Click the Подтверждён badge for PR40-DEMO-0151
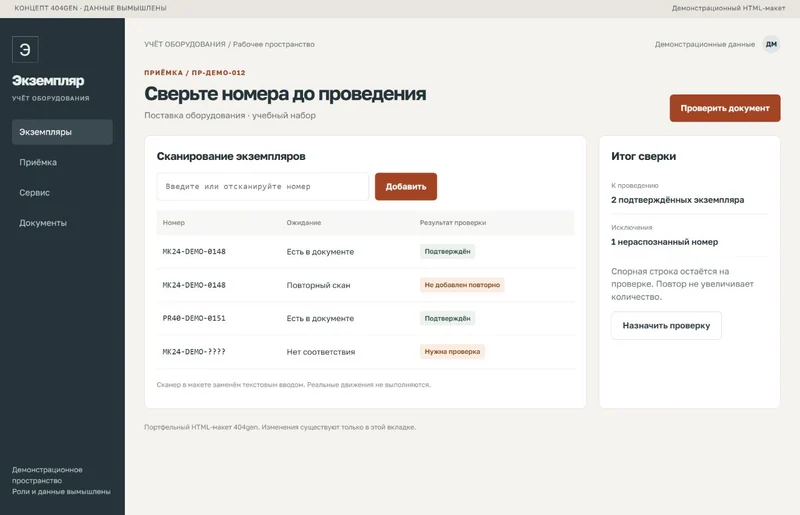800x515 pixels. pyautogui.click(x=447, y=318)
